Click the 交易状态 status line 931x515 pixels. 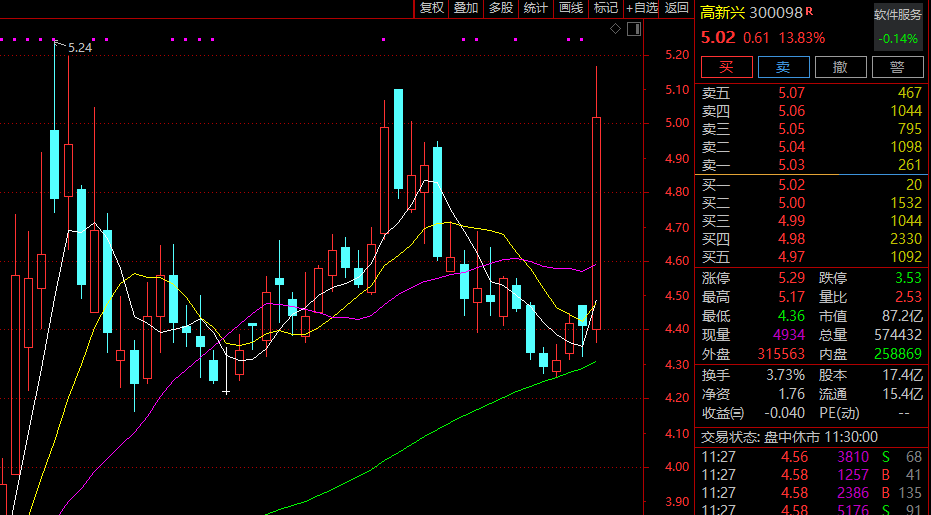790,438
